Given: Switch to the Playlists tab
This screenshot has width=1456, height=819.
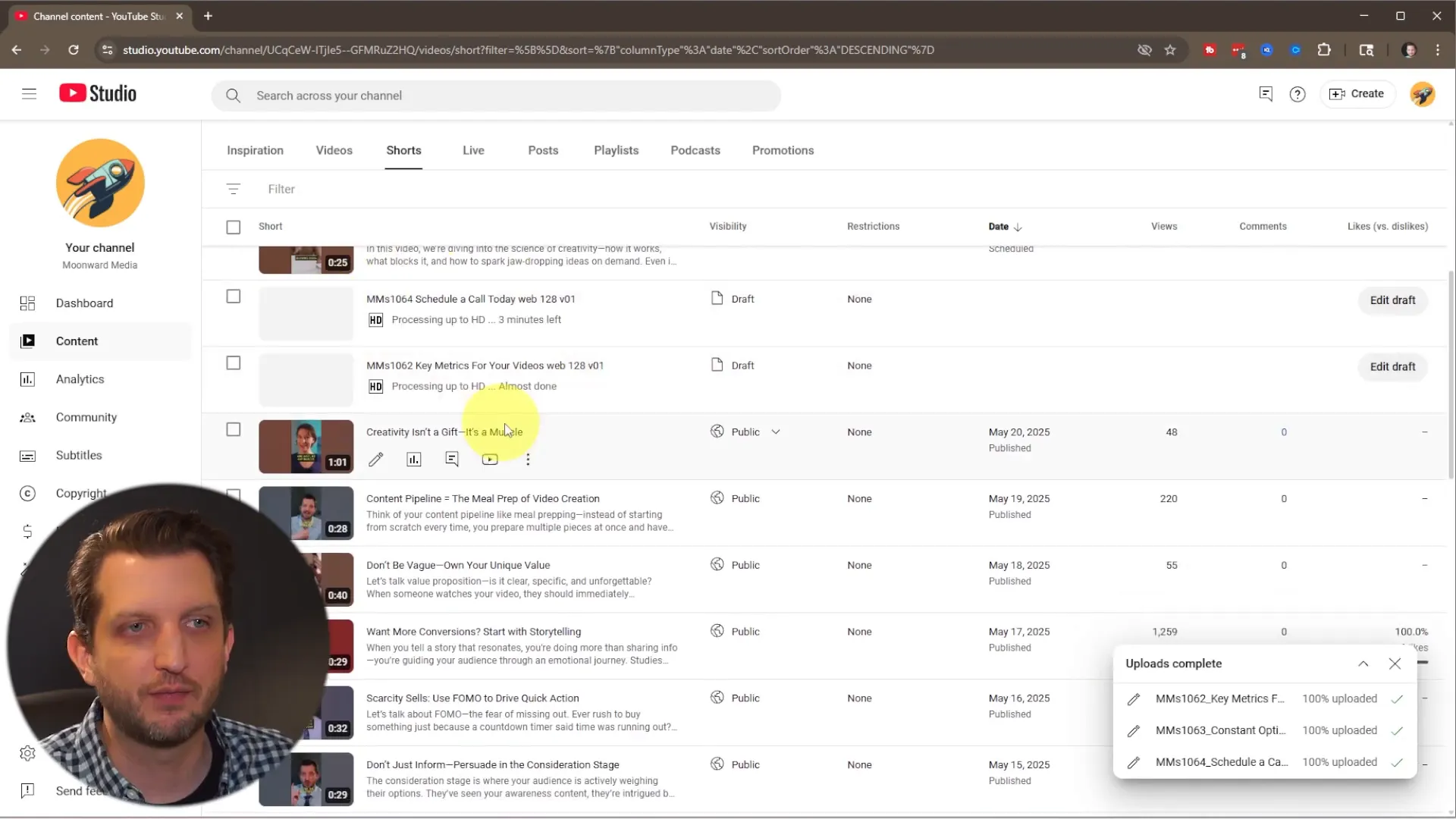Looking at the screenshot, I should [x=616, y=150].
